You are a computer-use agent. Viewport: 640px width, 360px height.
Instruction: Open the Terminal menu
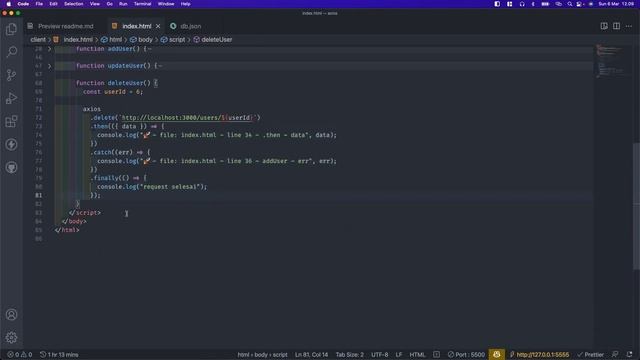pos(142,4)
